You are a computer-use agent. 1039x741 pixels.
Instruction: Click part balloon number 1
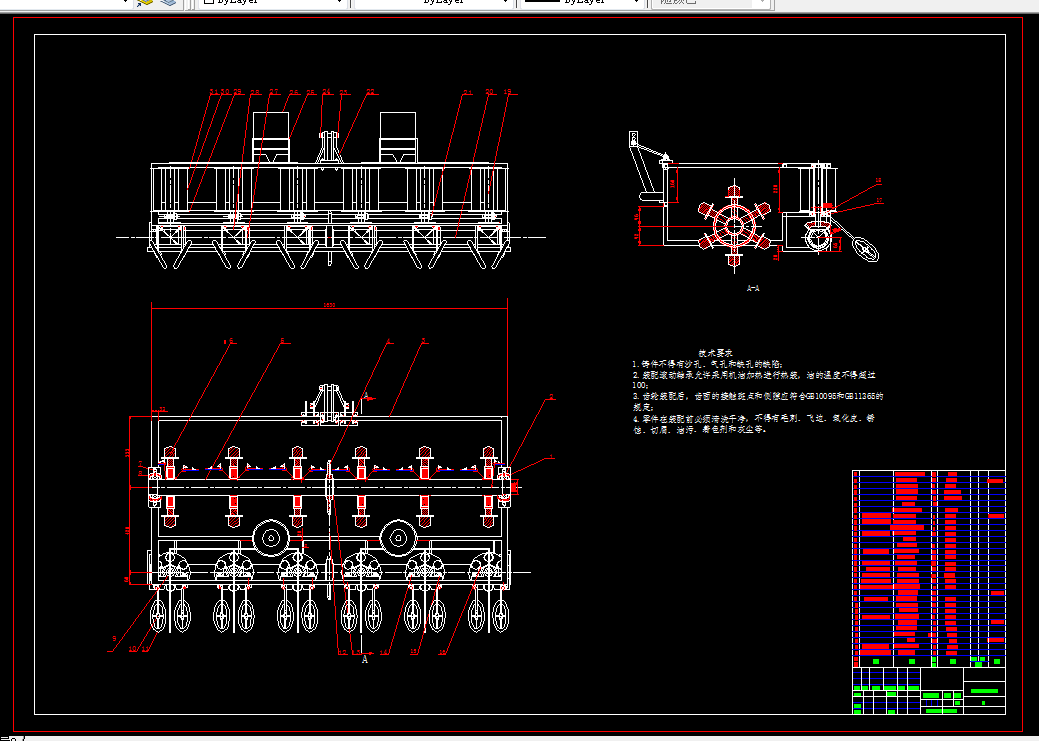[x=551, y=457]
